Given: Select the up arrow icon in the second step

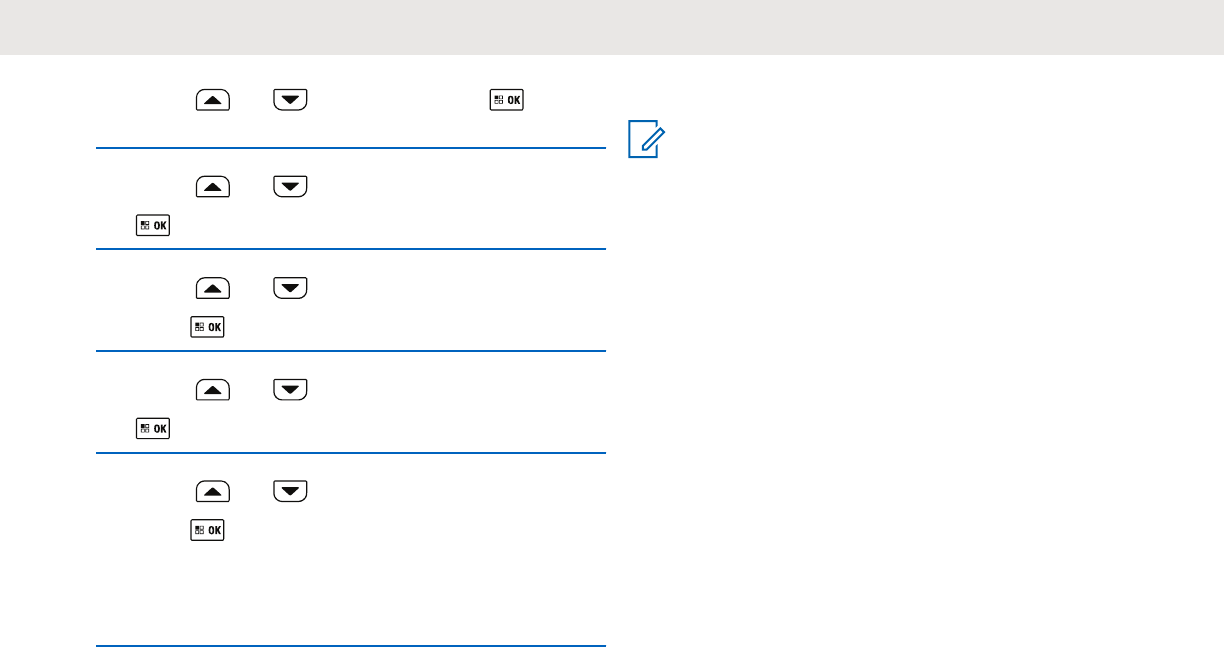Looking at the screenshot, I should click(x=214, y=187).
